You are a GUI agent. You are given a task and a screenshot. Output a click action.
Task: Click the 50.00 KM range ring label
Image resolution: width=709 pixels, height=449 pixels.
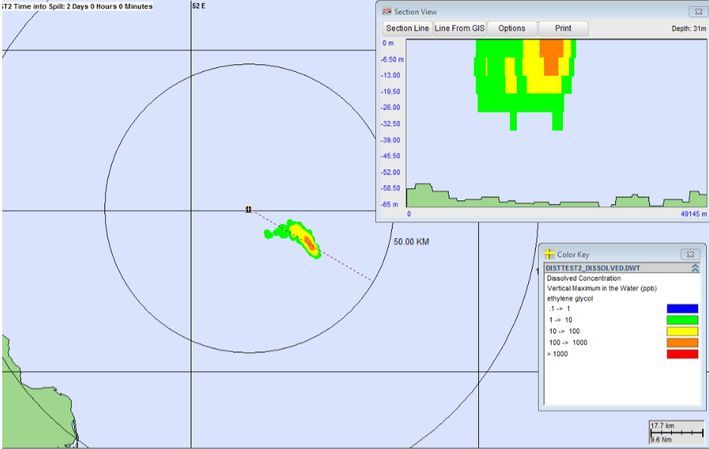point(411,242)
